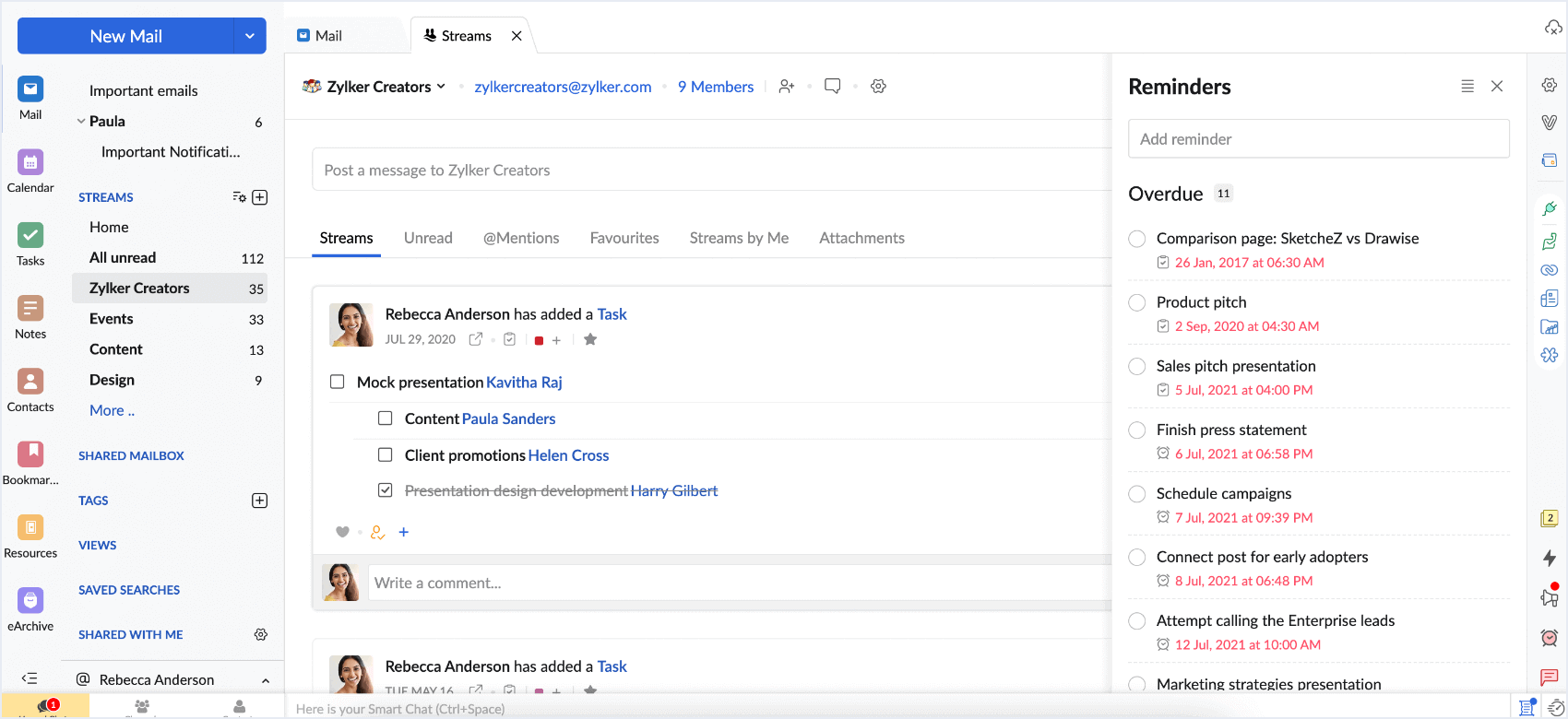Like the Mock presentation post heart icon

point(342,532)
